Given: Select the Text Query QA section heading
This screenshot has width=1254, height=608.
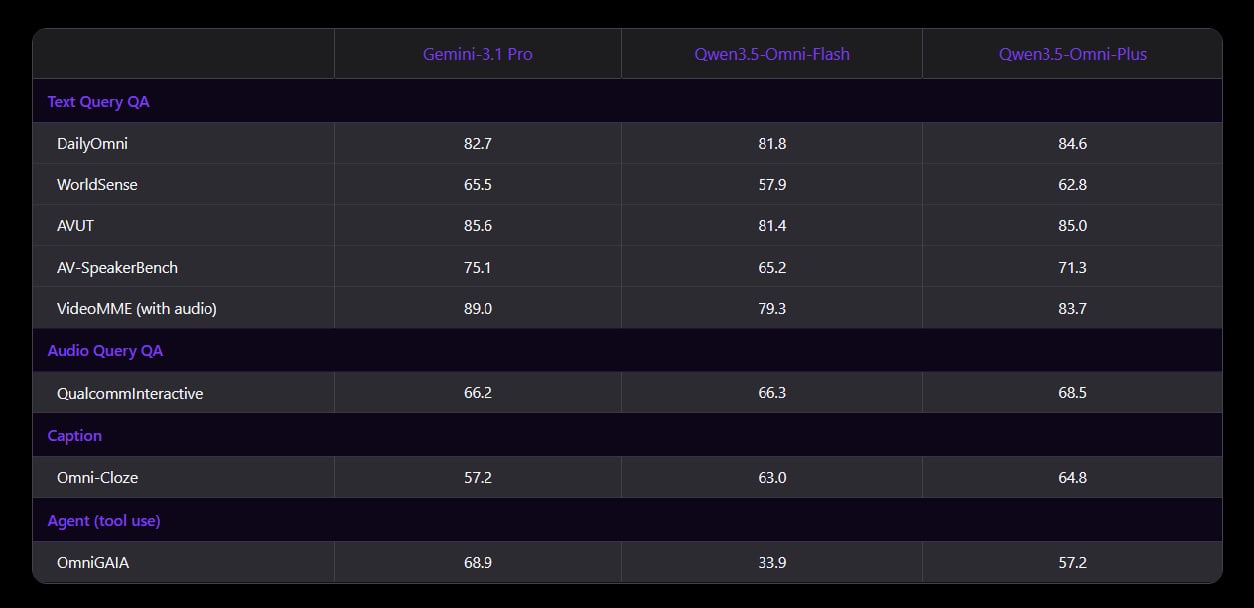Looking at the screenshot, I should (x=98, y=101).
